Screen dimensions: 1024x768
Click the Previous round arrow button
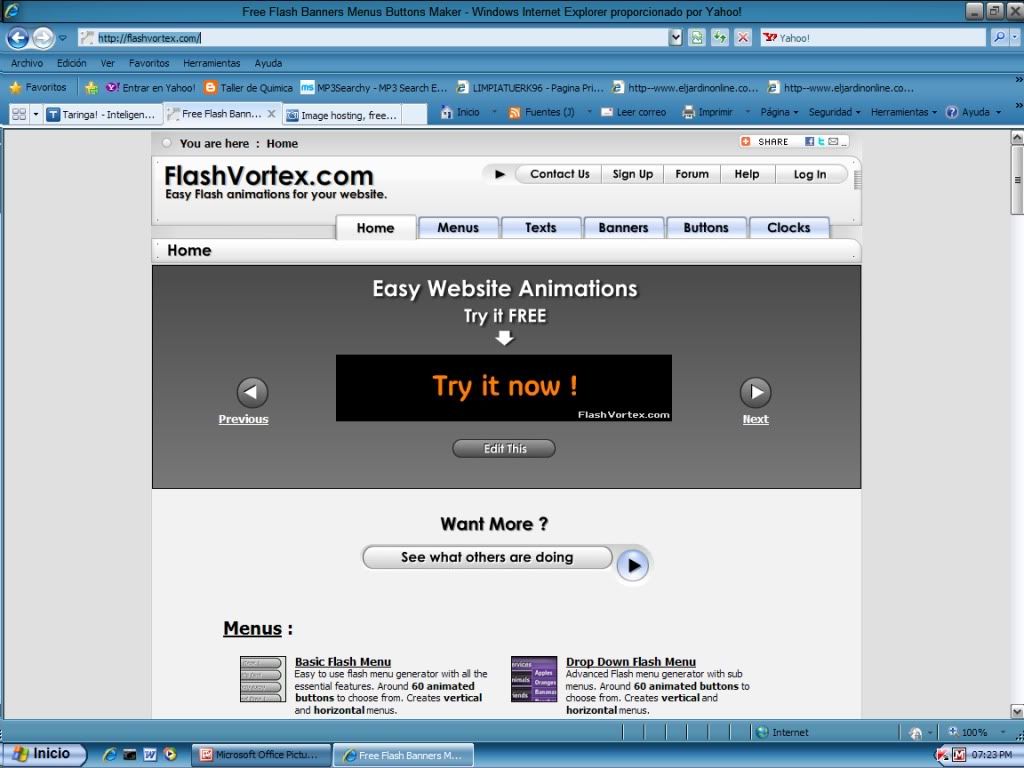click(x=252, y=392)
